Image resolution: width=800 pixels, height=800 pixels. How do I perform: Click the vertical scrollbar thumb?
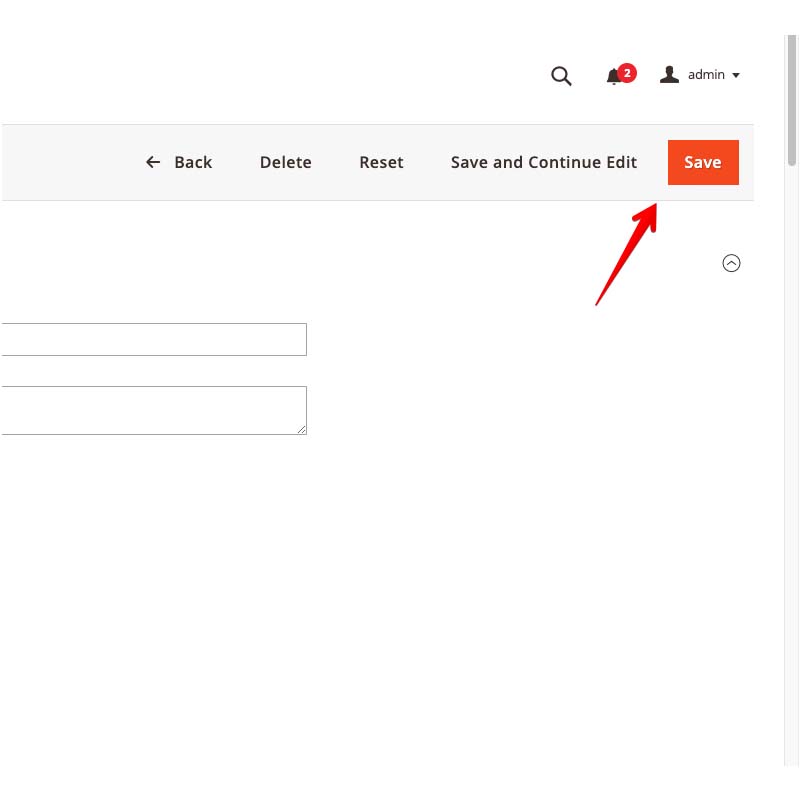792,100
